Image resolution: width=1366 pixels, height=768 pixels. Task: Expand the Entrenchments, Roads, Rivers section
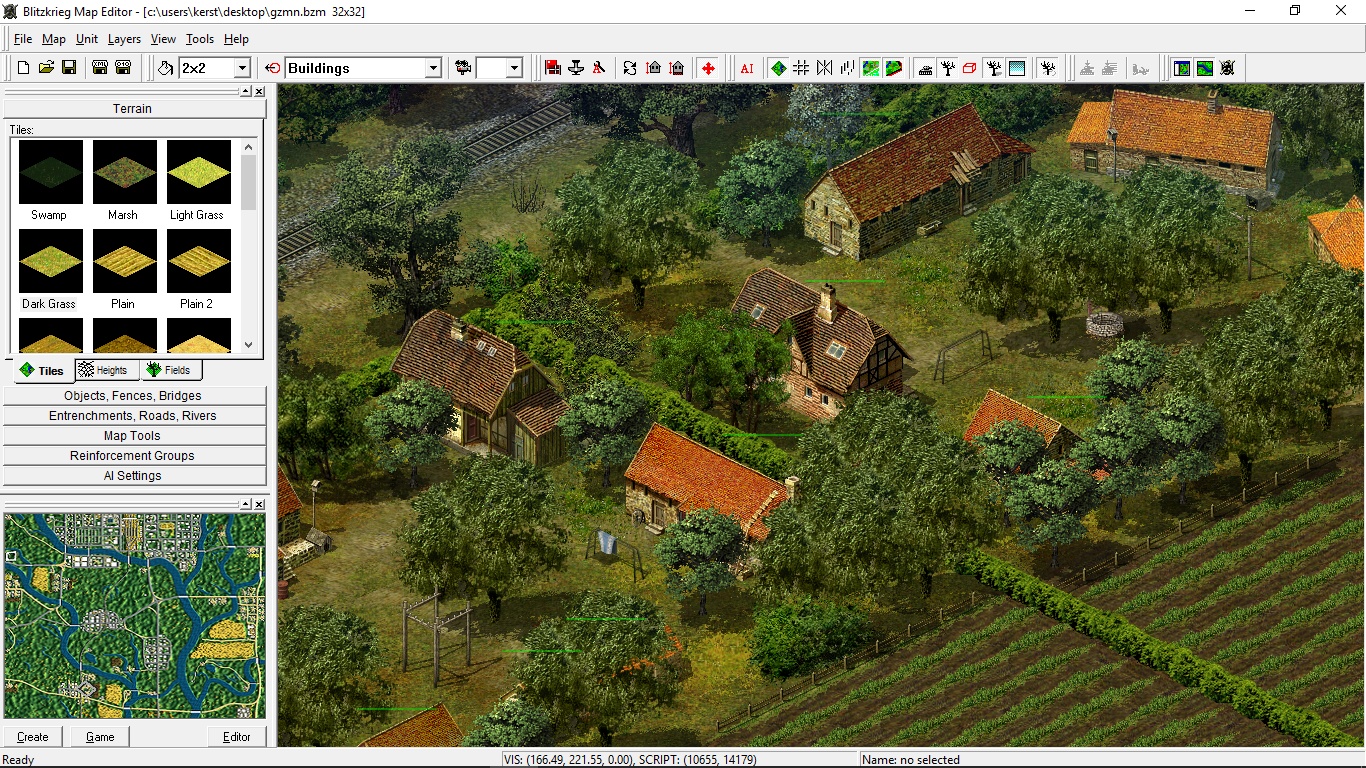click(134, 416)
